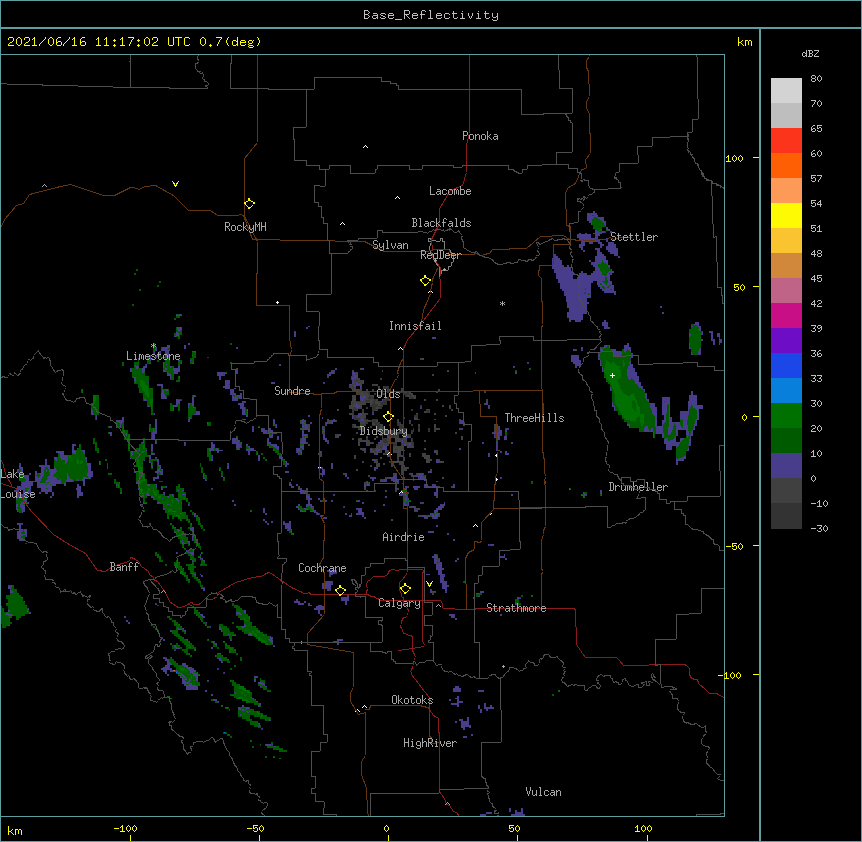The image size is (862, 842).
Task: Select the purple 36-39 dBZ legend swatch
Action: click(x=786, y=341)
